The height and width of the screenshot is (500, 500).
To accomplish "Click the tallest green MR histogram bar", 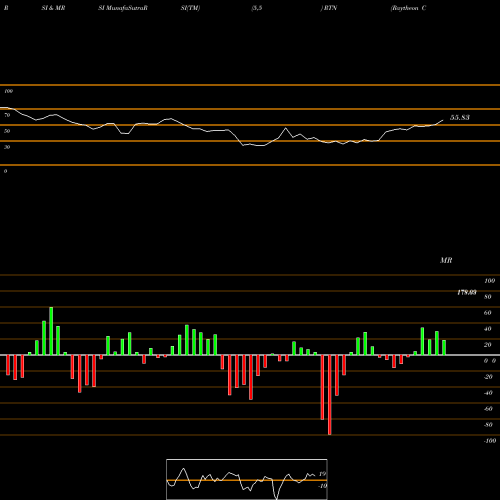I will click(x=51, y=331).
